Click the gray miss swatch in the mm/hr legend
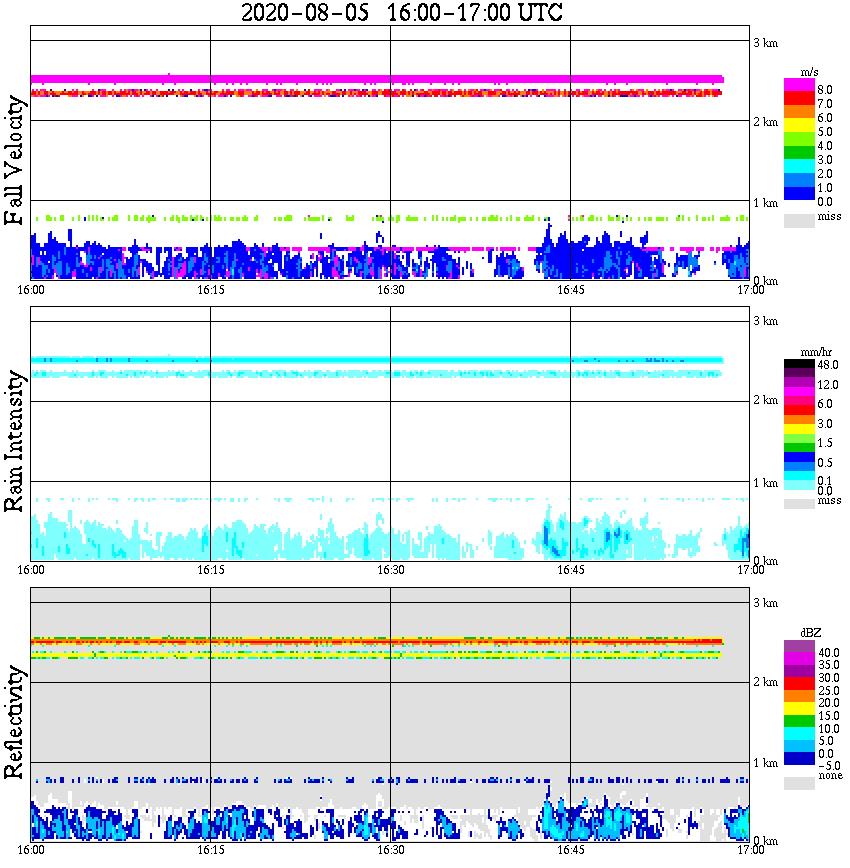The height and width of the screenshot is (868, 850). 799,504
